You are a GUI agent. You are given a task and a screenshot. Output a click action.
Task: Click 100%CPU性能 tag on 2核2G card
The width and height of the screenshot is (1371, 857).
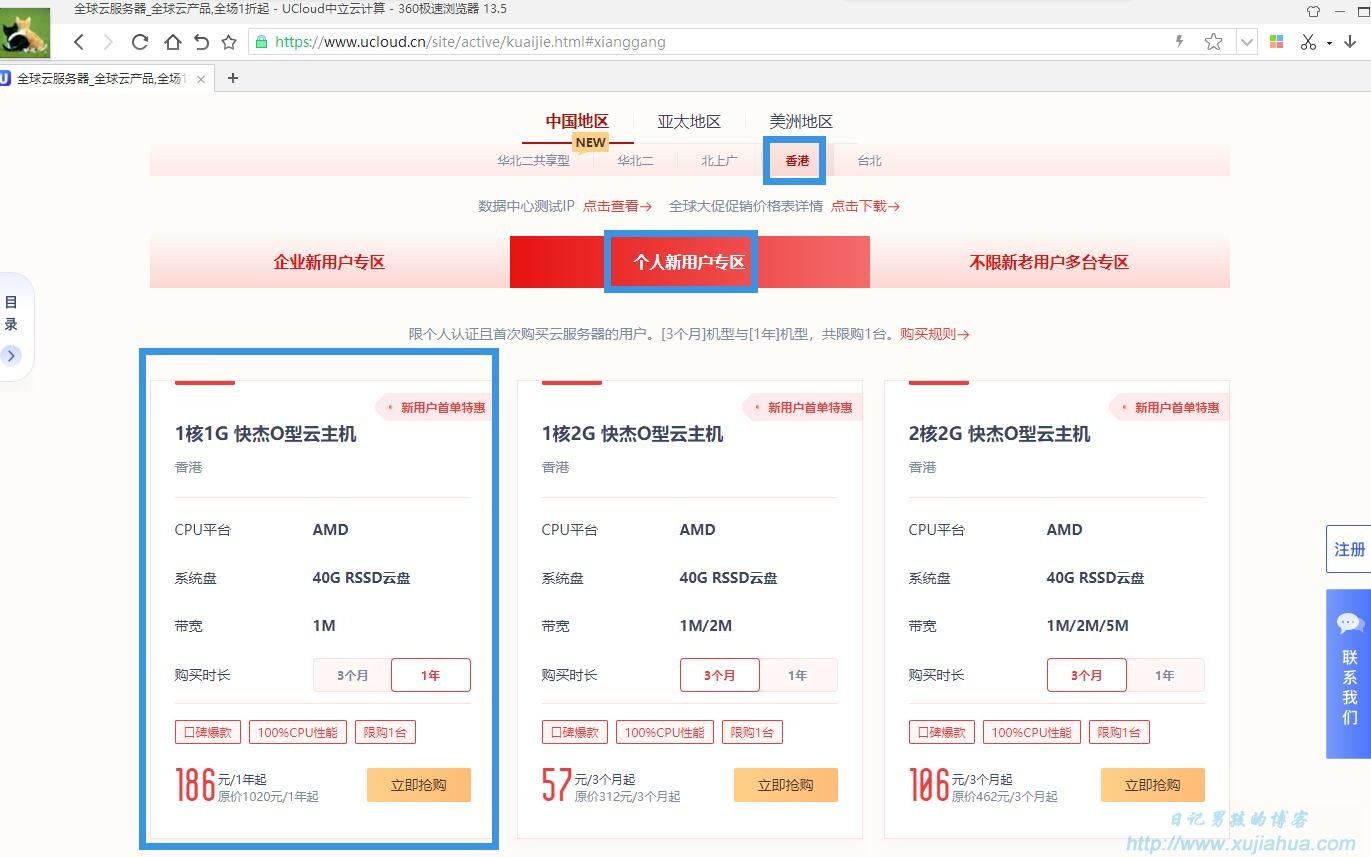point(1031,732)
